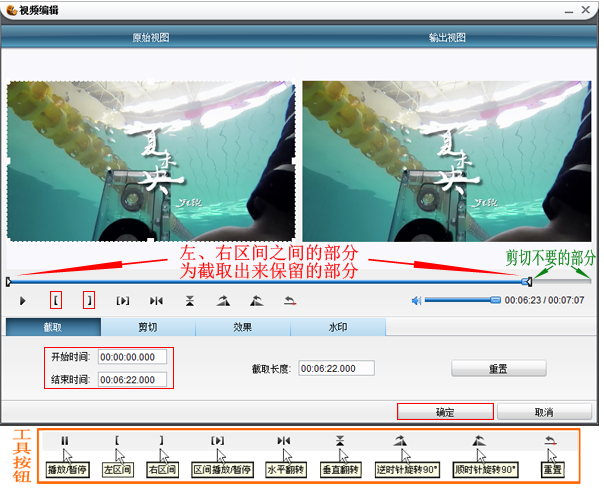The height and width of the screenshot is (492, 604).
Task: Open the 效果 tab
Action: 243,327
